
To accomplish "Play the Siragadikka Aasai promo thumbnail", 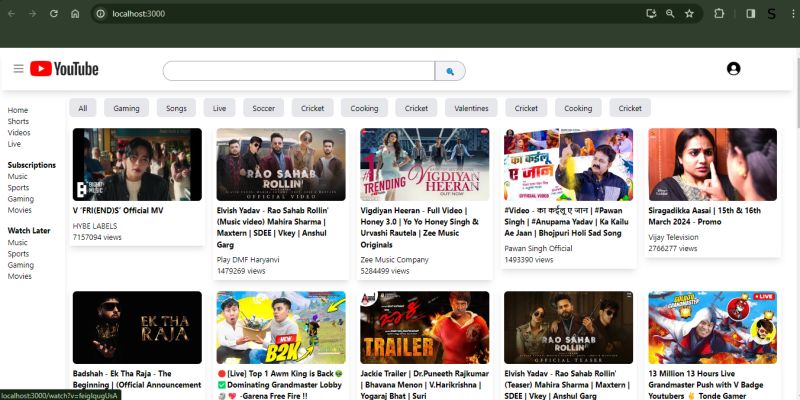I will point(712,164).
